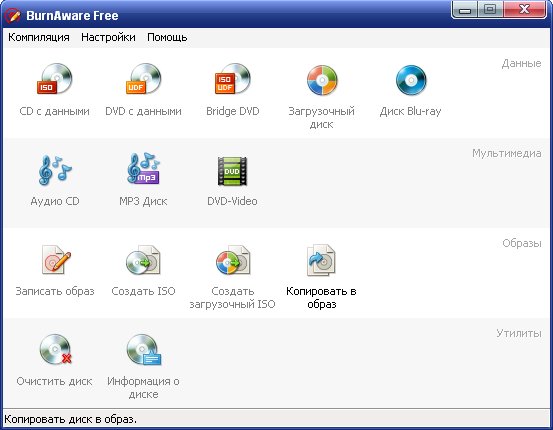Click the "Создать загрузочный ISO" label

click(x=232, y=297)
